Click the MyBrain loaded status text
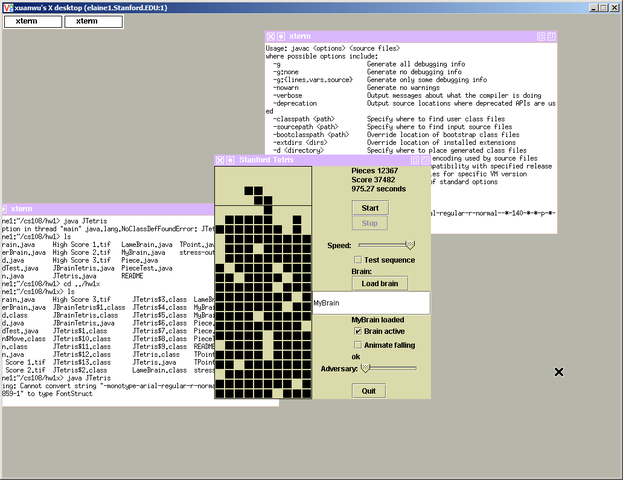 pos(377,320)
